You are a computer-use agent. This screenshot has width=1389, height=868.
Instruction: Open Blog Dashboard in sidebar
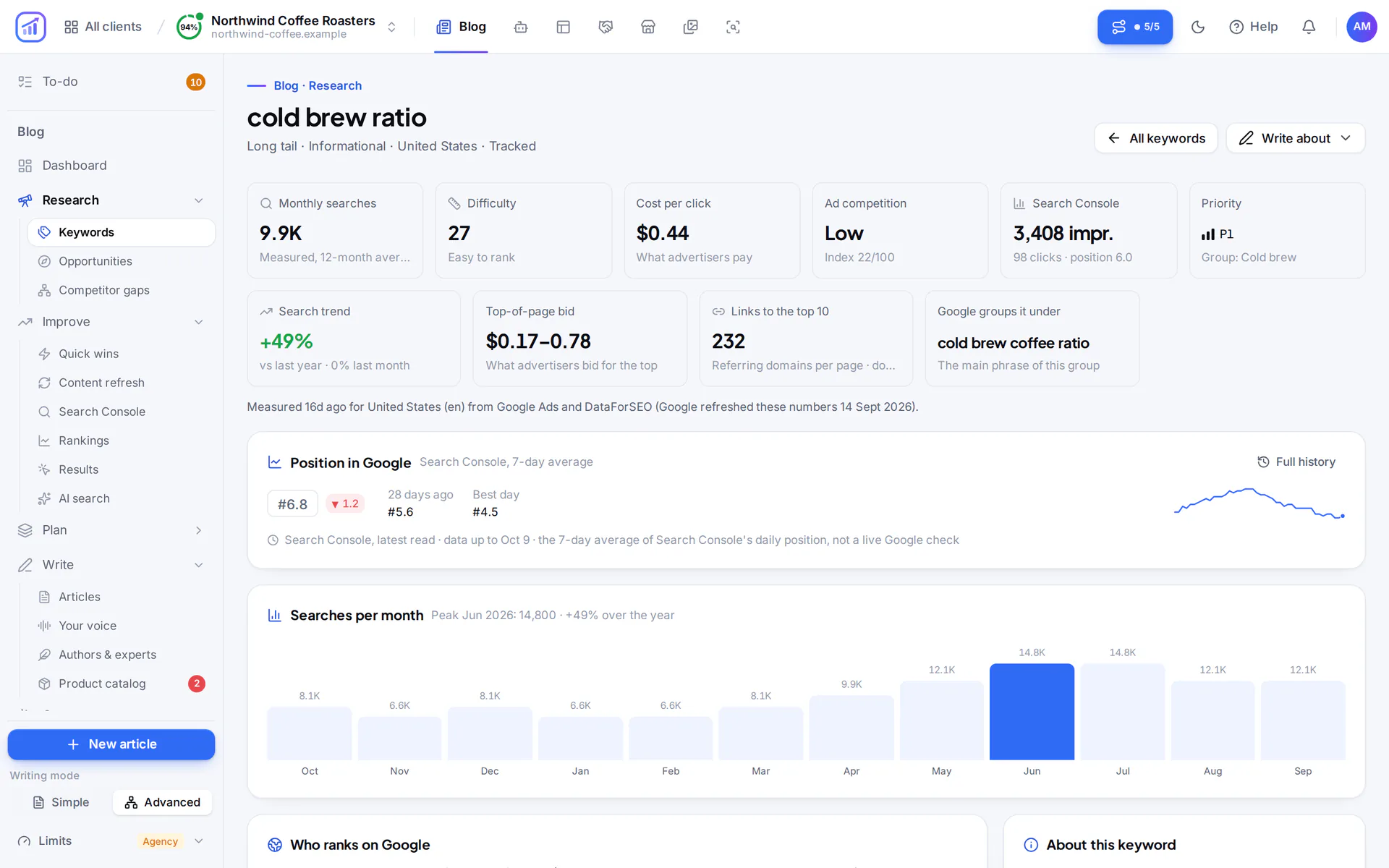pos(111,166)
